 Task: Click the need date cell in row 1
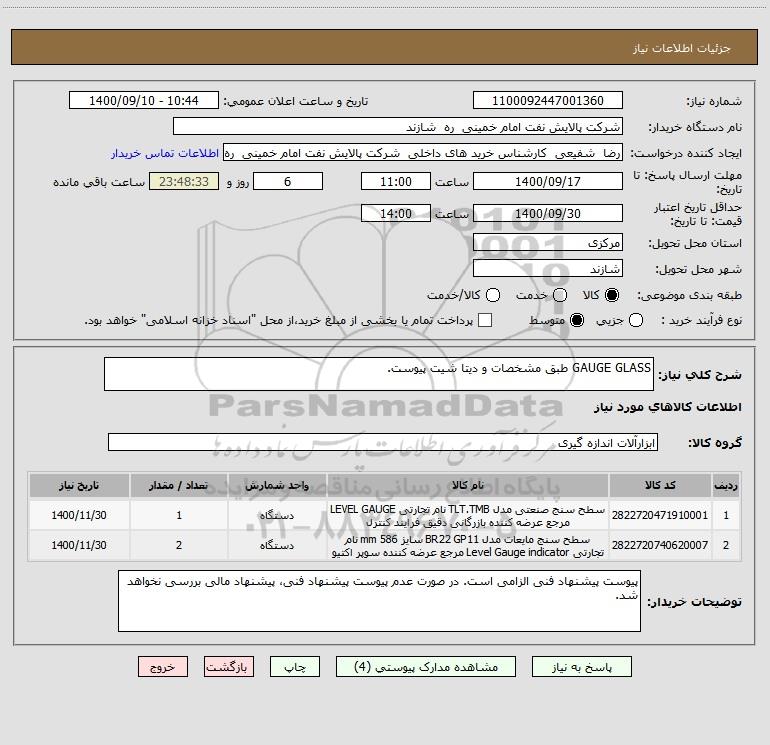[79, 515]
